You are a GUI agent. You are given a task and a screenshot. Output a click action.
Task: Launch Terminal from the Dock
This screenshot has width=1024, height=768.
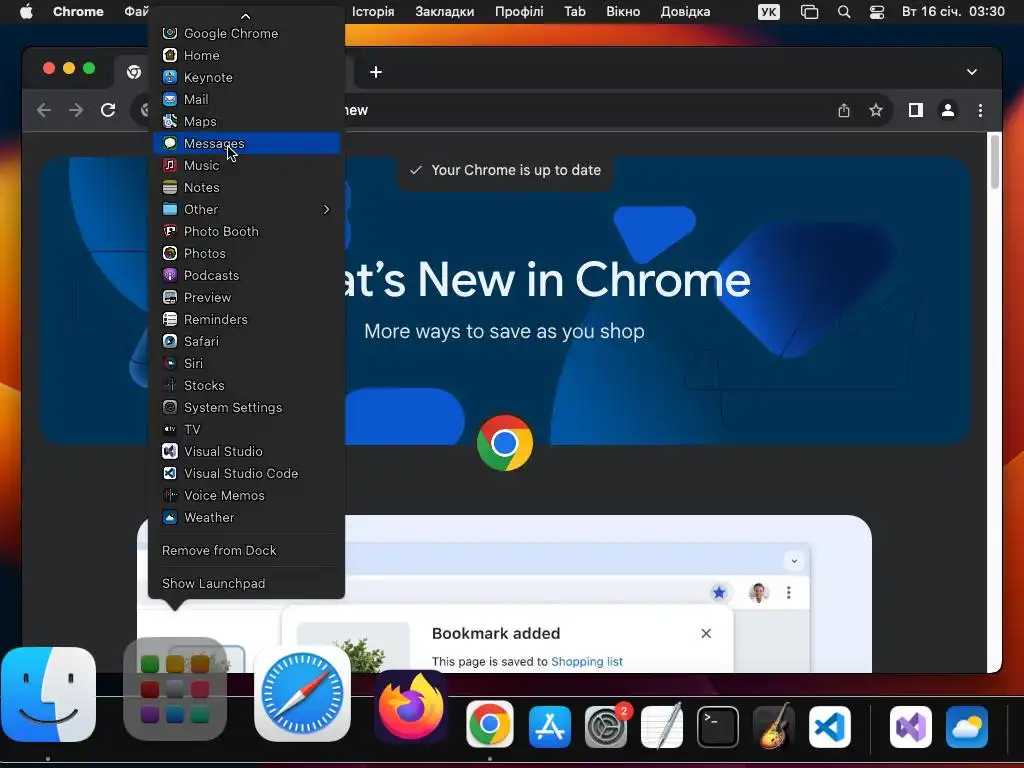coord(718,727)
